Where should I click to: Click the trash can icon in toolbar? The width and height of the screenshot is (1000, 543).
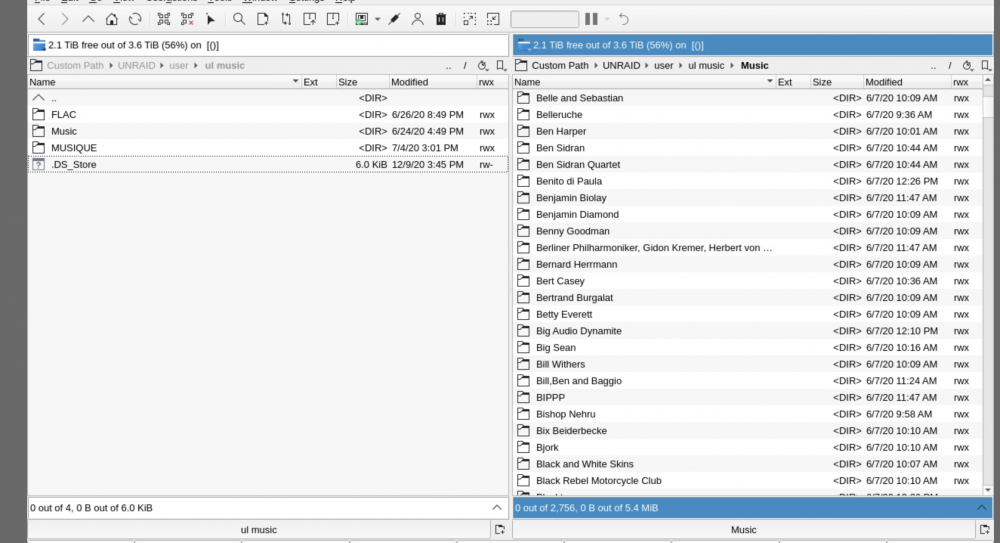coord(441,19)
